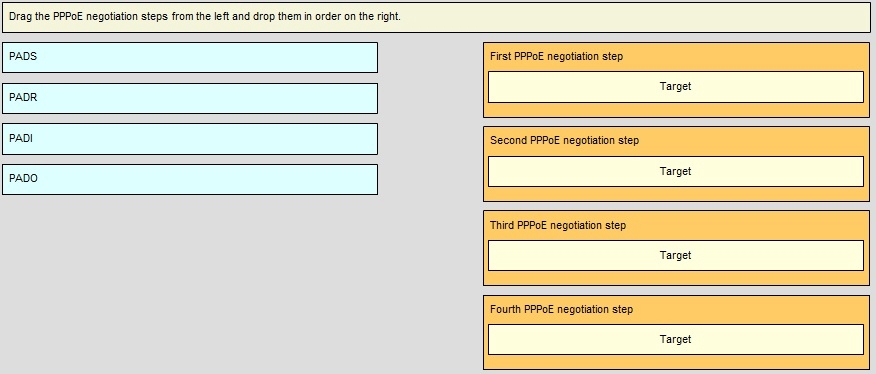Viewport: 876px width, 374px height.
Task: Click empty gray area below PADO item
Action: pos(190,280)
